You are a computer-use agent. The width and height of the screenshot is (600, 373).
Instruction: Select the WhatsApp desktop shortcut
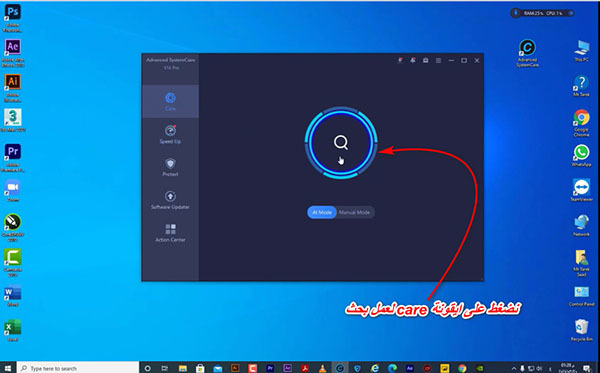pyautogui.click(x=582, y=156)
